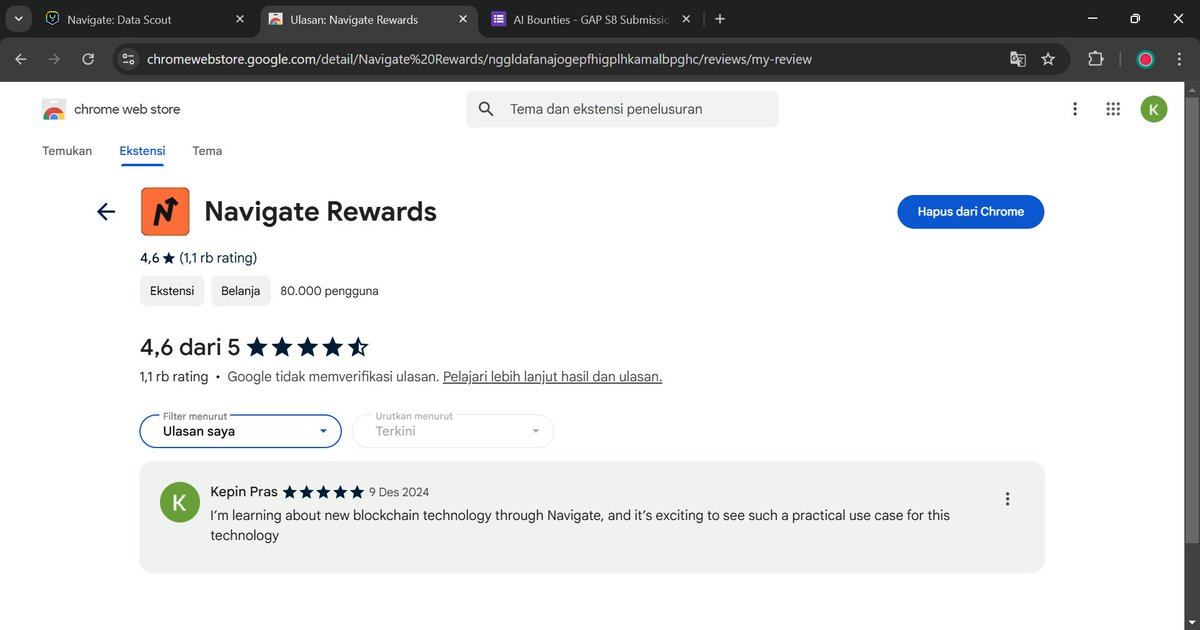Click the chrome web store logo
This screenshot has width=1200, height=630.
click(111, 109)
